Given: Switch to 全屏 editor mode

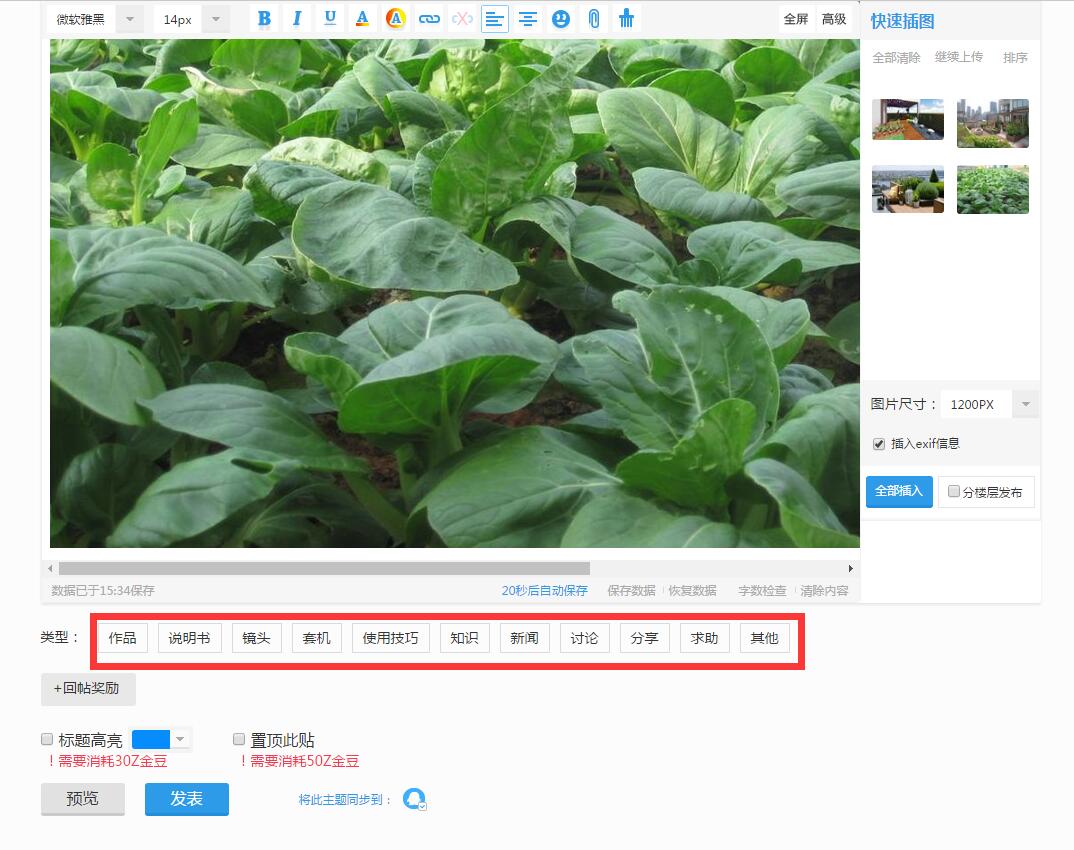Looking at the screenshot, I should coord(795,18).
